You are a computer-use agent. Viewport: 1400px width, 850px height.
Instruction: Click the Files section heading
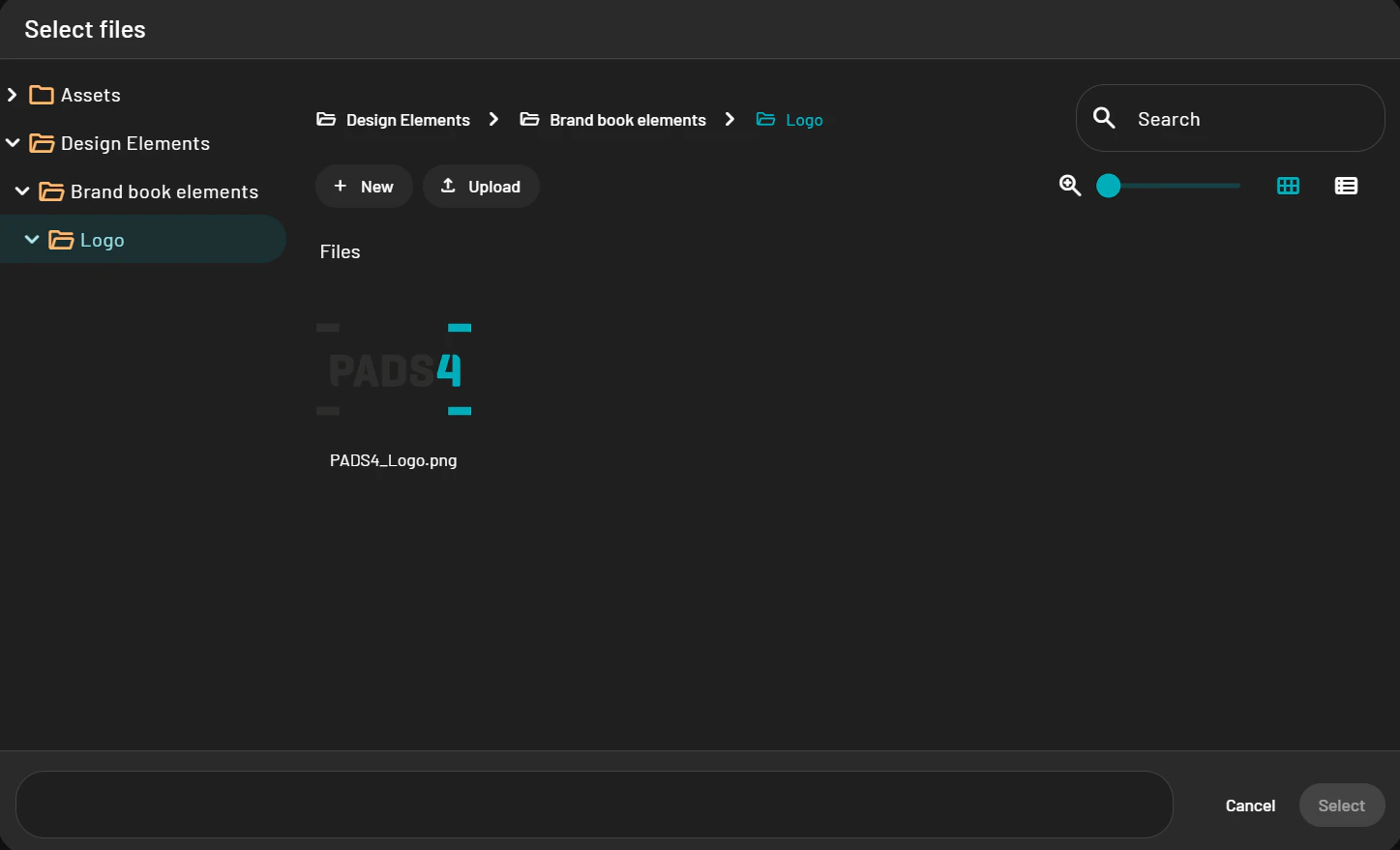tap(340, 251)
